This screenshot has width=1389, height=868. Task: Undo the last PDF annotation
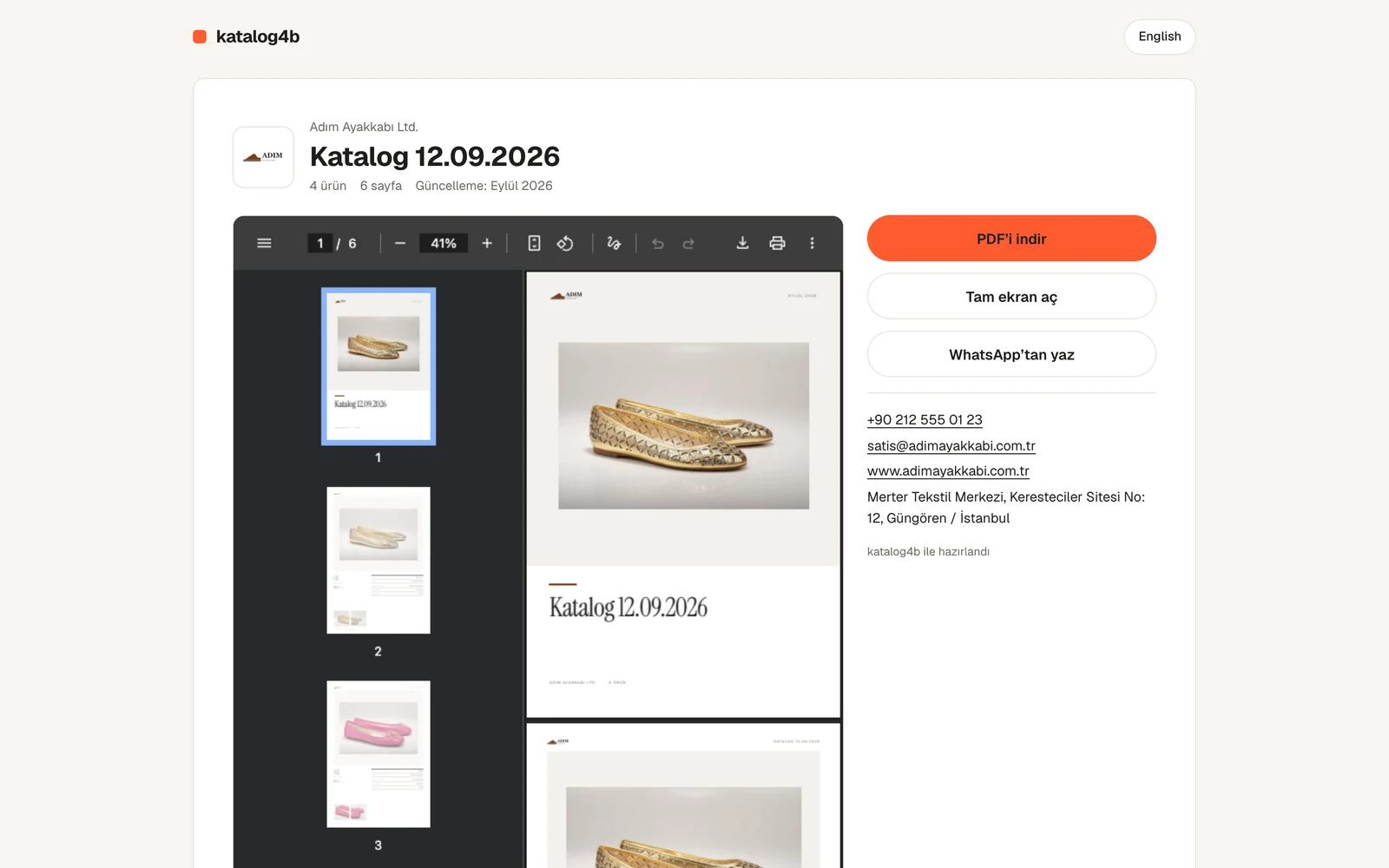(x=658, y=244)
